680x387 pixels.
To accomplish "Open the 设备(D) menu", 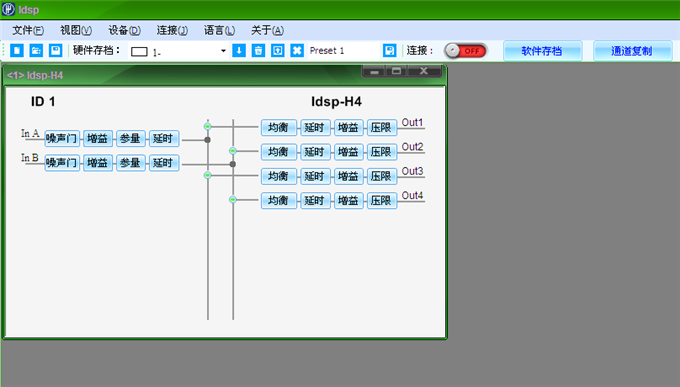I will pos(124,30).
